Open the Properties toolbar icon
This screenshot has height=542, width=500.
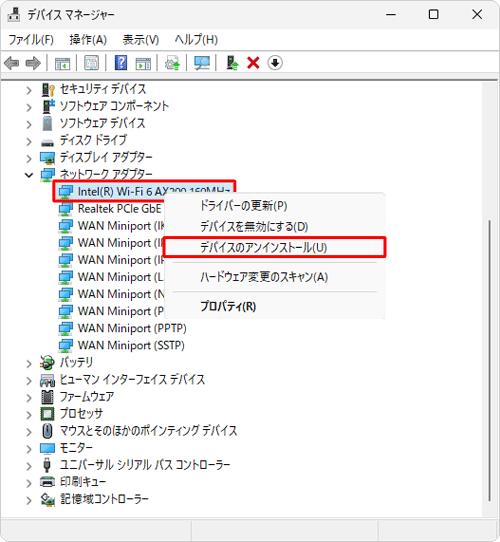click(92, 63)
